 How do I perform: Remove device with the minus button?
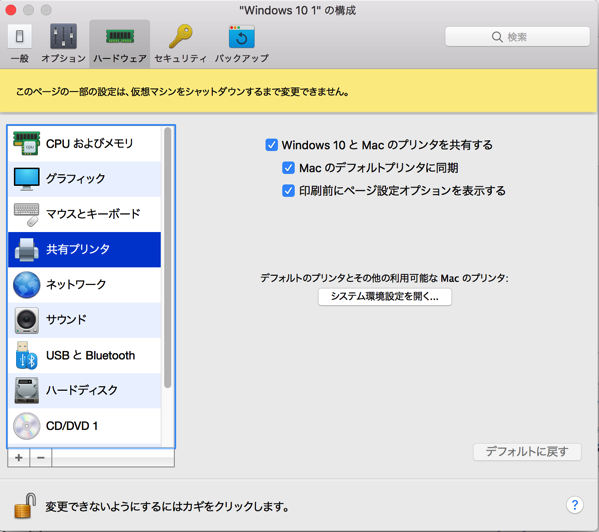pyautogui.click(x=41, y=457)
